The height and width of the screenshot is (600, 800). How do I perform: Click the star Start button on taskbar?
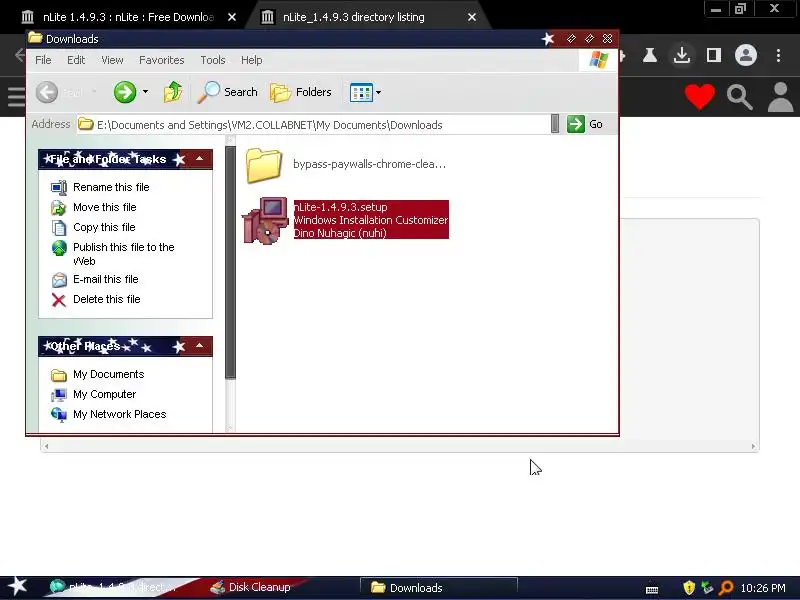tap(17, 586)
